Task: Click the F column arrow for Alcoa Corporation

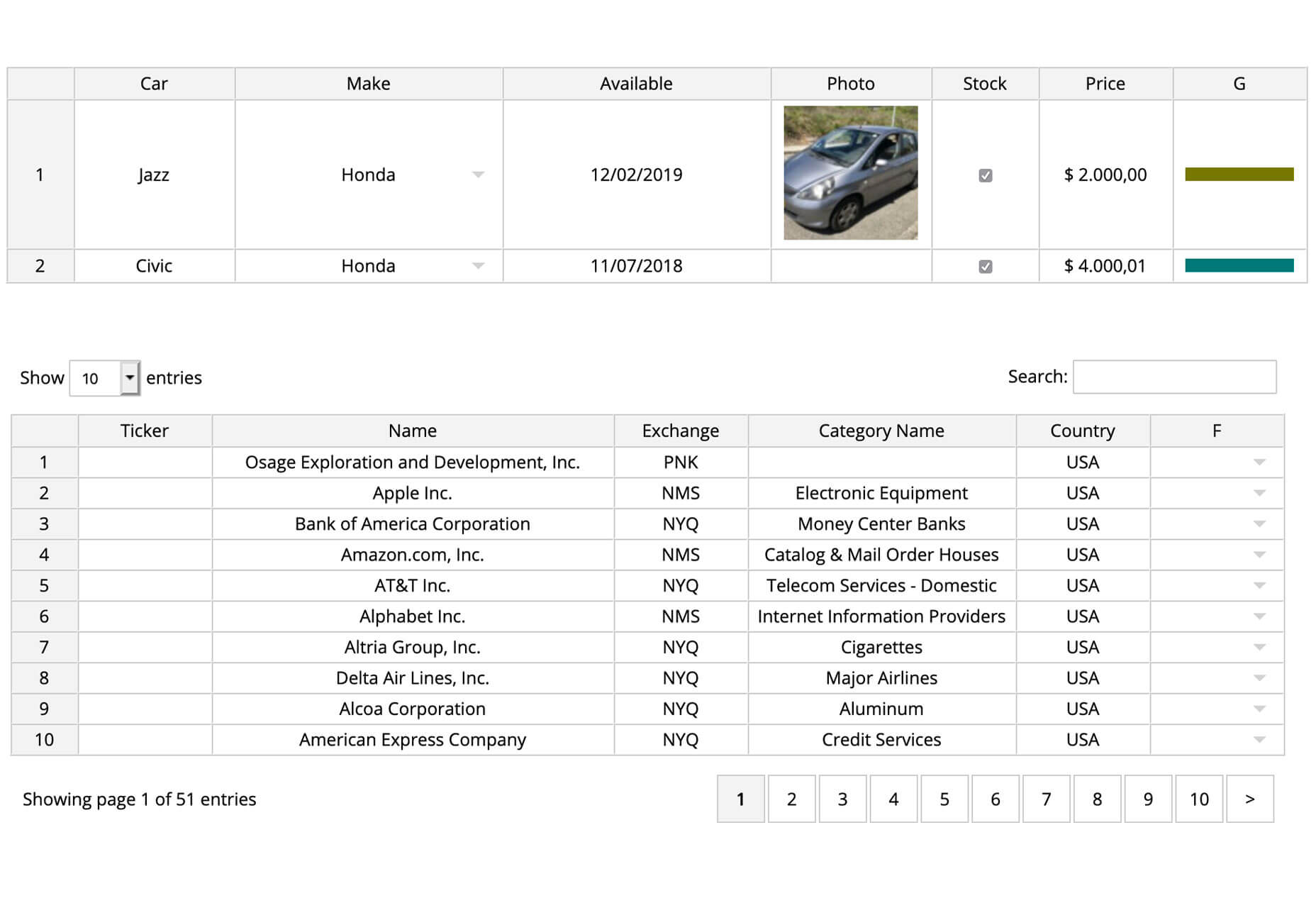Action: pyautogui.click(x=1259, y=709)
